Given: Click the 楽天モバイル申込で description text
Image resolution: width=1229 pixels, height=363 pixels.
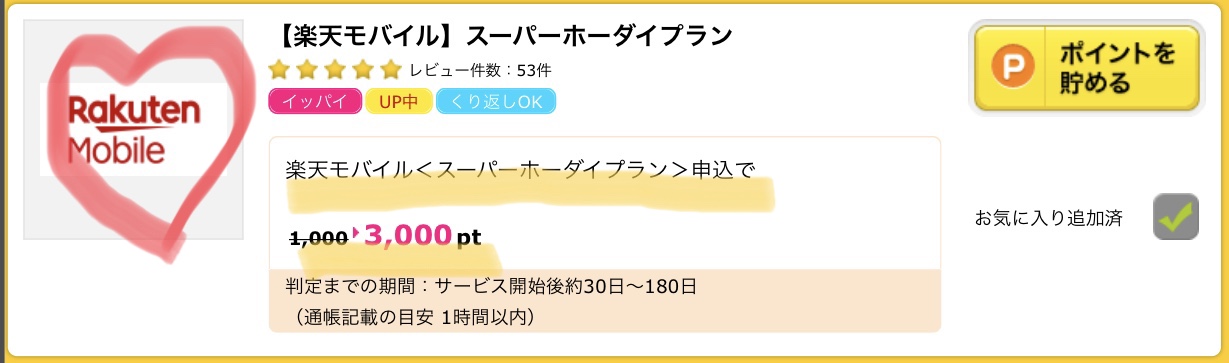Looking at the screenshot, I should coord(520,168).
